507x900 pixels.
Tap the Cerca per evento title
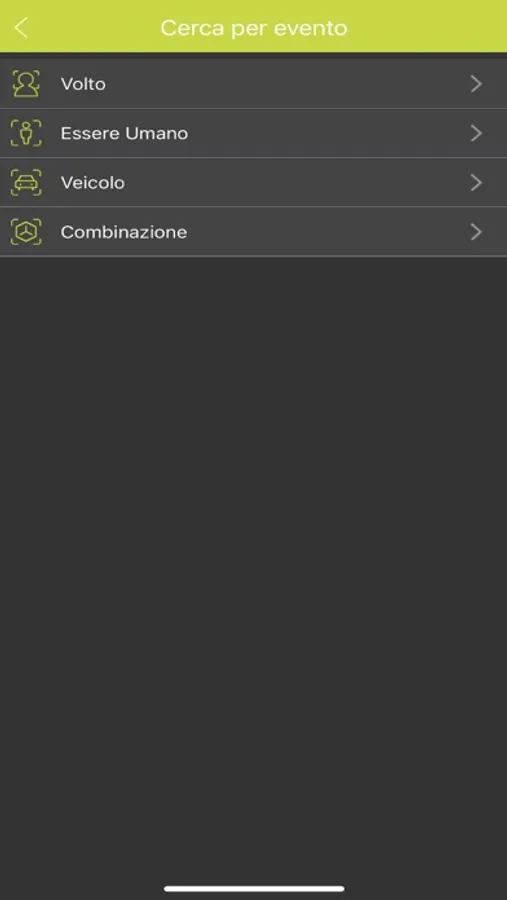click(254, 28)
